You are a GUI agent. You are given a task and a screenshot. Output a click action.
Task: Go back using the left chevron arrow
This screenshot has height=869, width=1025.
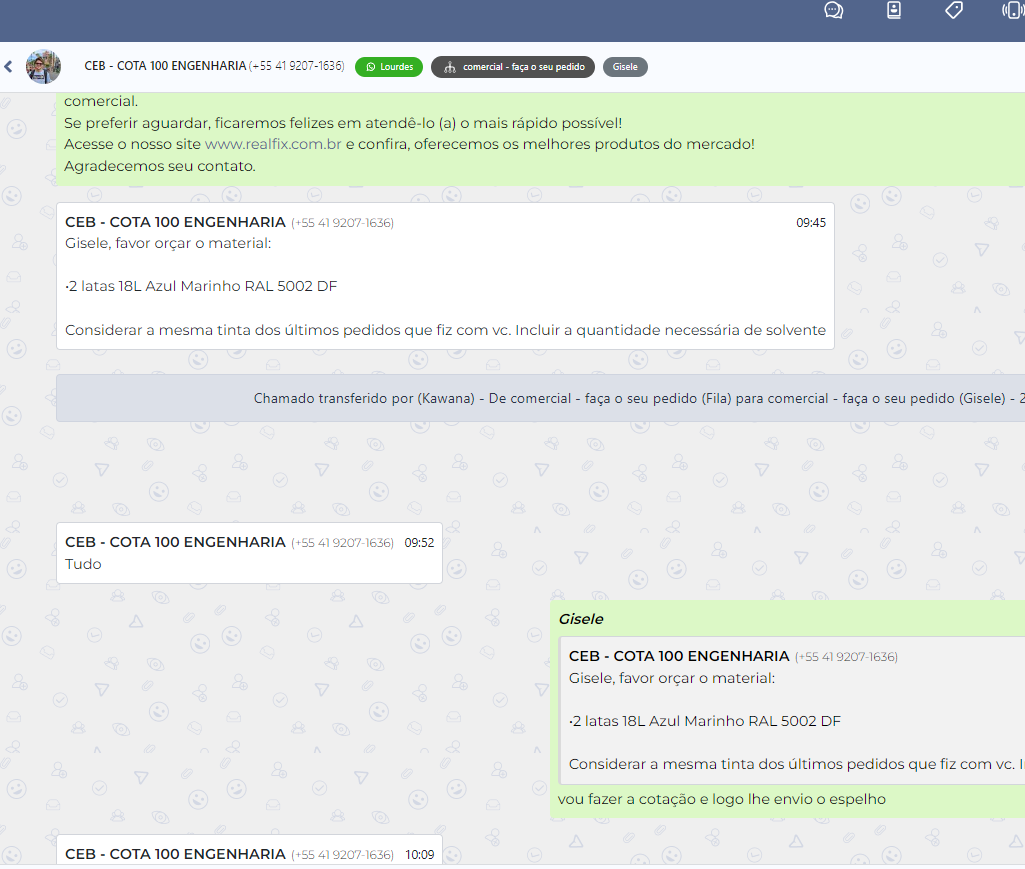(8, 67)
